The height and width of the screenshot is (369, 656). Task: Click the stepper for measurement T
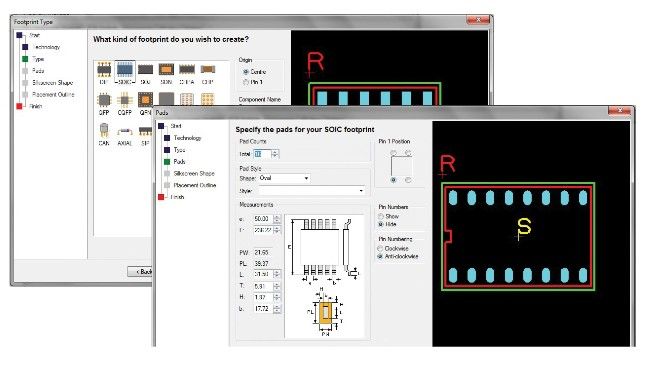(277, 286)
